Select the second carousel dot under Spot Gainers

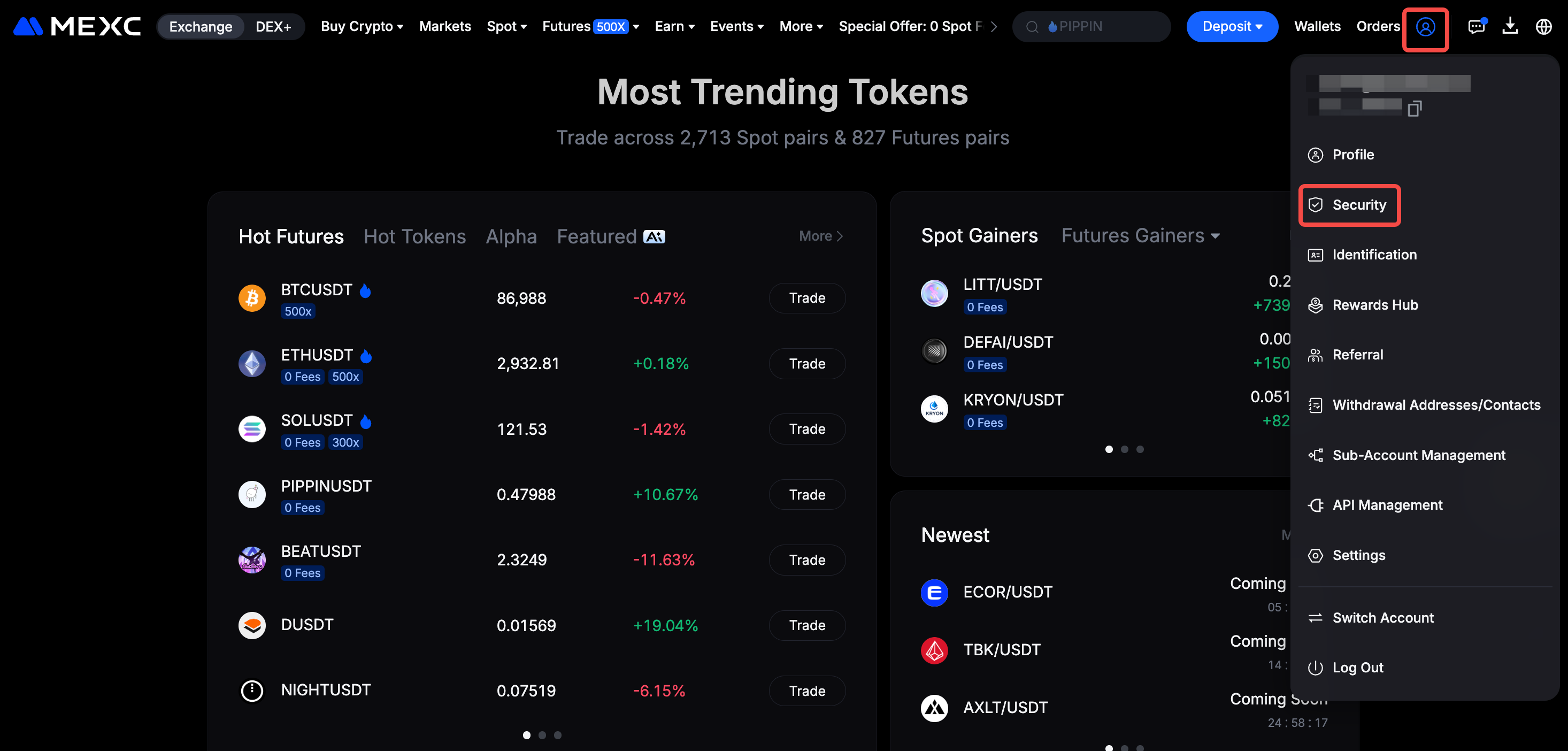(x=1124, y=449)
